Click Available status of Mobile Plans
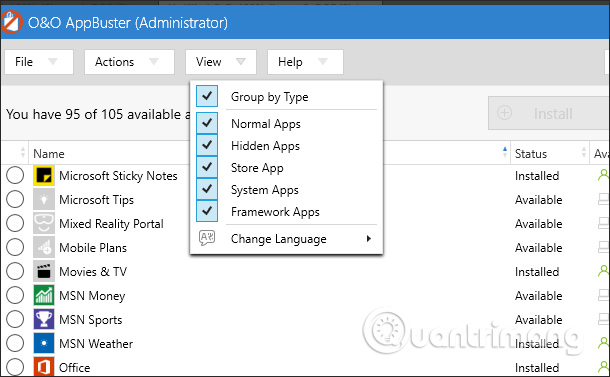This screenshot has height=377, width=610. pyautogui.click(x=538, y=248)
